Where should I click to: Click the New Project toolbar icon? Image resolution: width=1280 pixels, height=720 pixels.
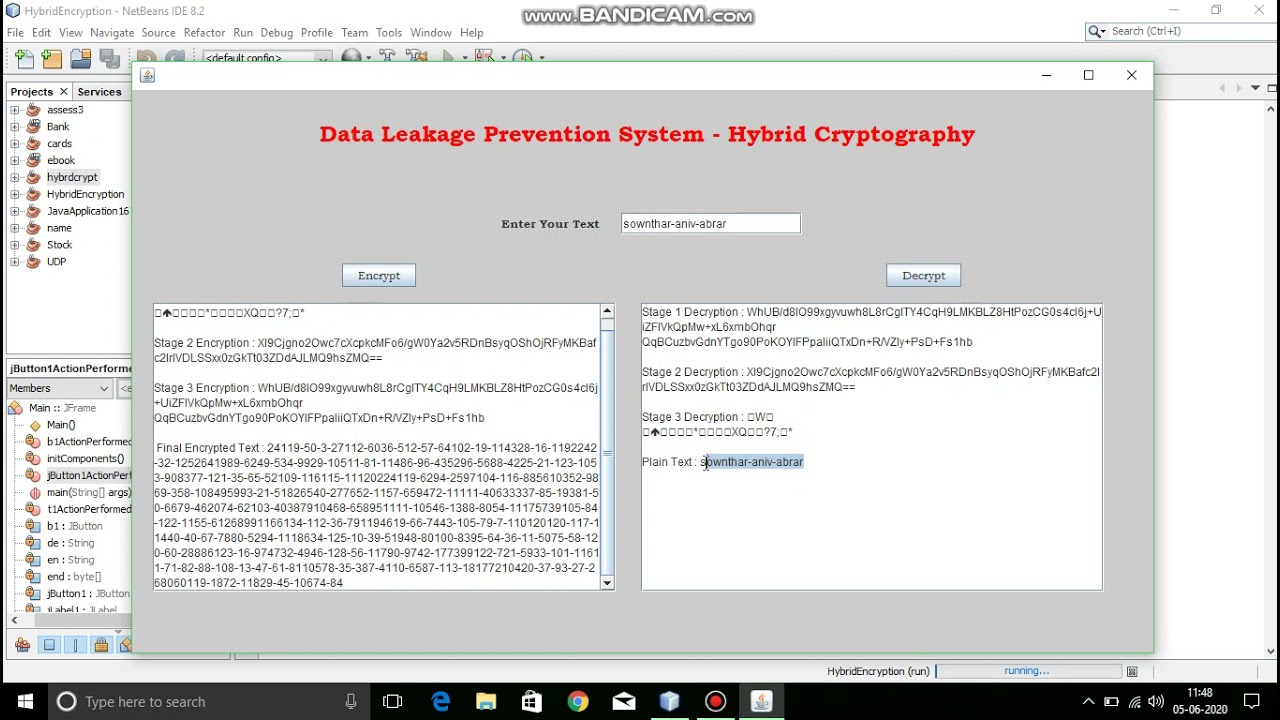pyautogui.click(x=52, y=59)
